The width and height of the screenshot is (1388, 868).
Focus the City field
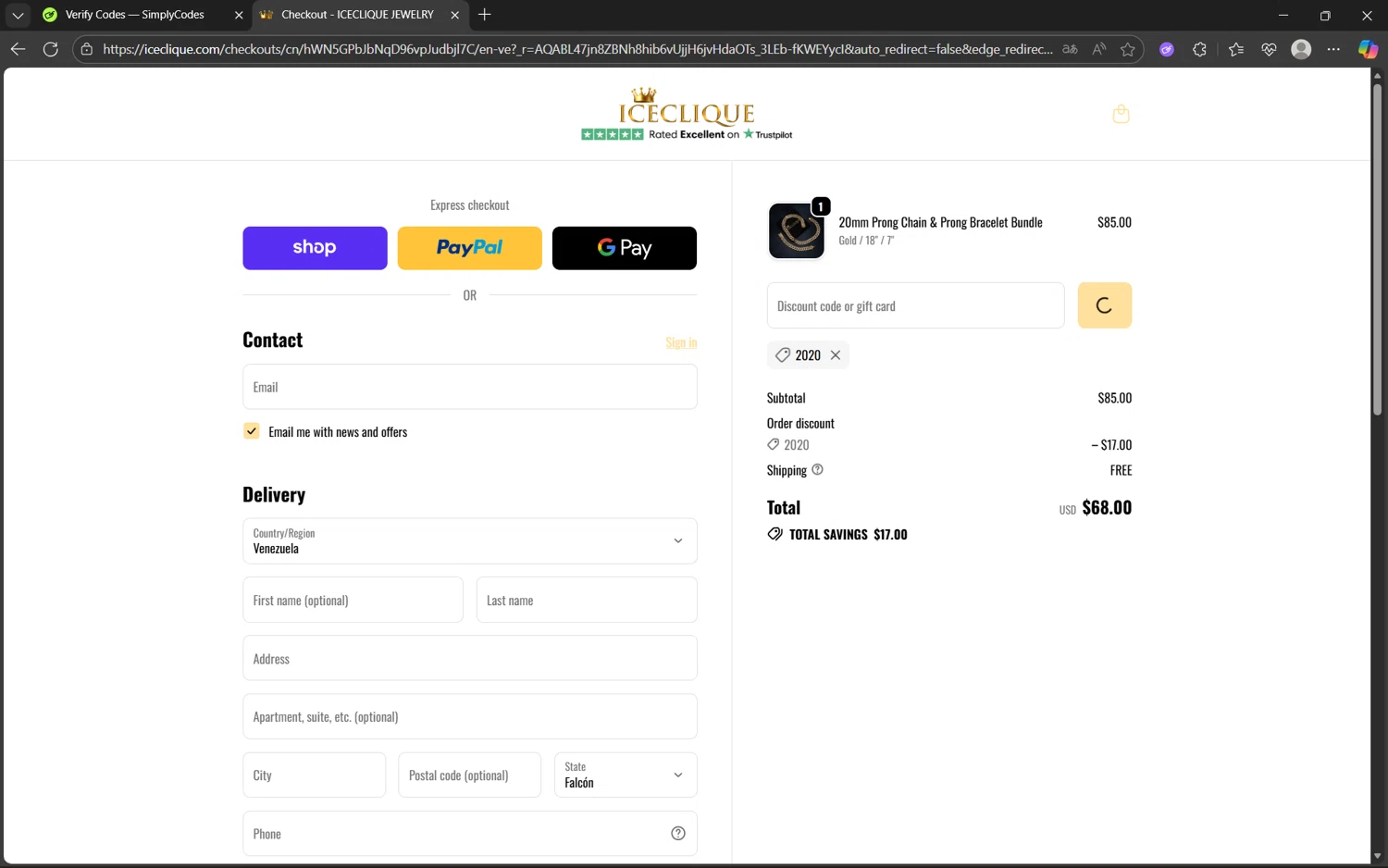(x=315, y=775)
